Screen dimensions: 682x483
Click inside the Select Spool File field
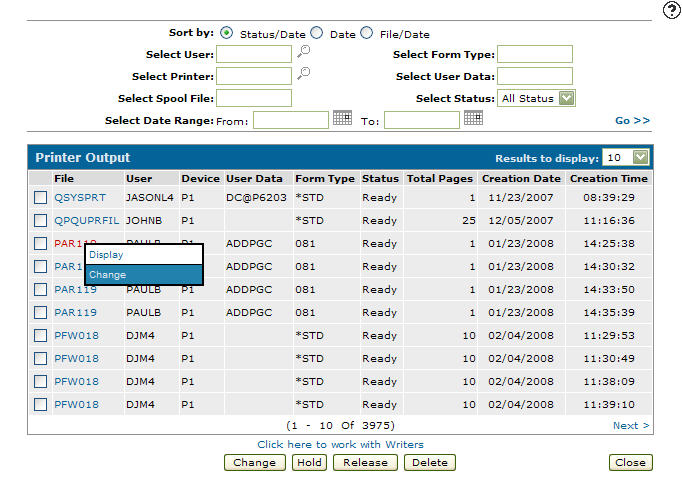click(x=254, y=98)
